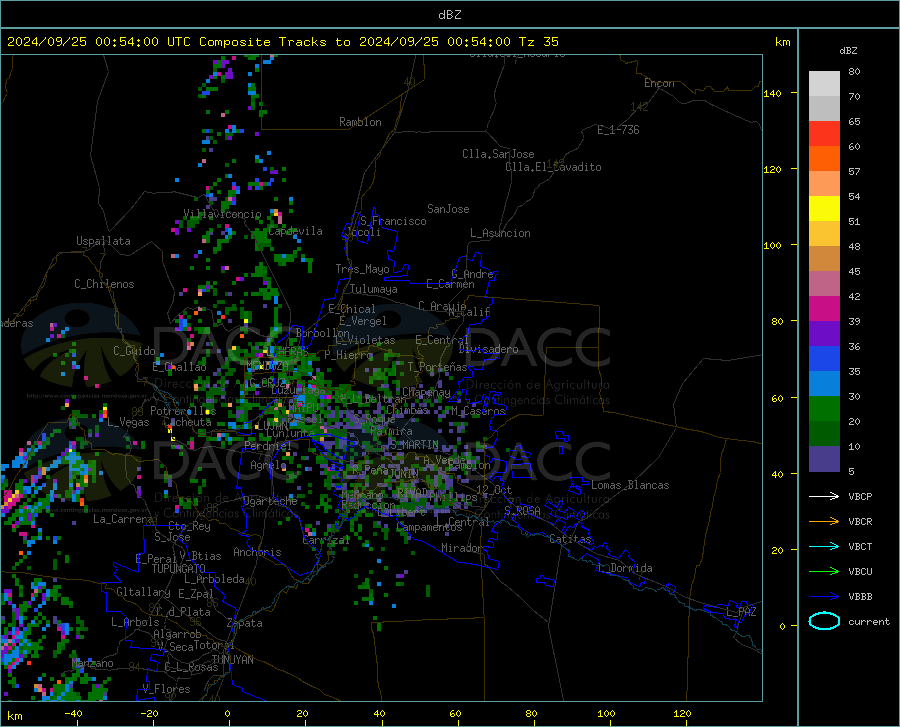
Task: Click the Villavicencio place label
Action: click(222, 214)
